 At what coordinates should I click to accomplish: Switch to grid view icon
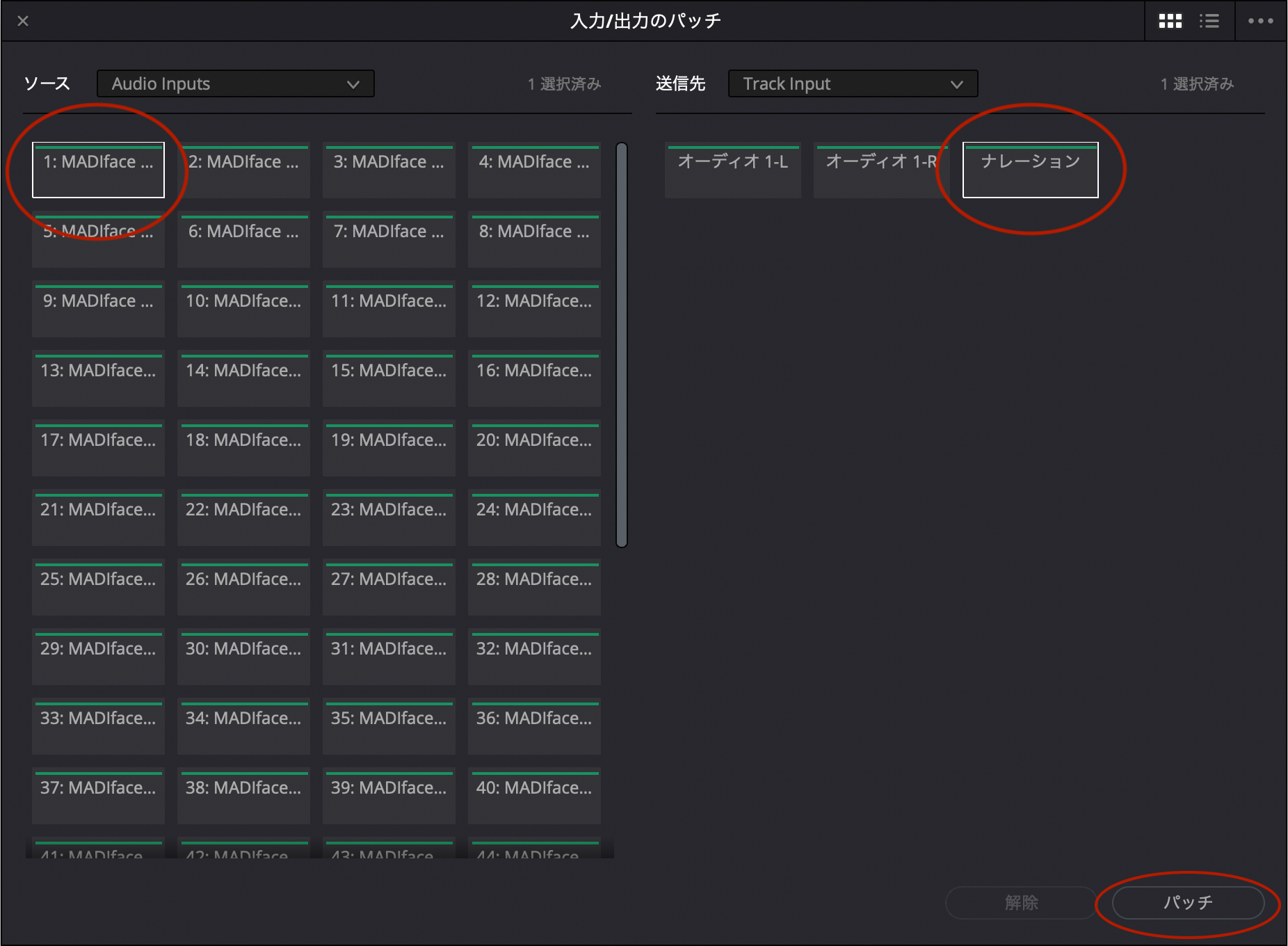pyautogui.click(x=1170, y=21)
